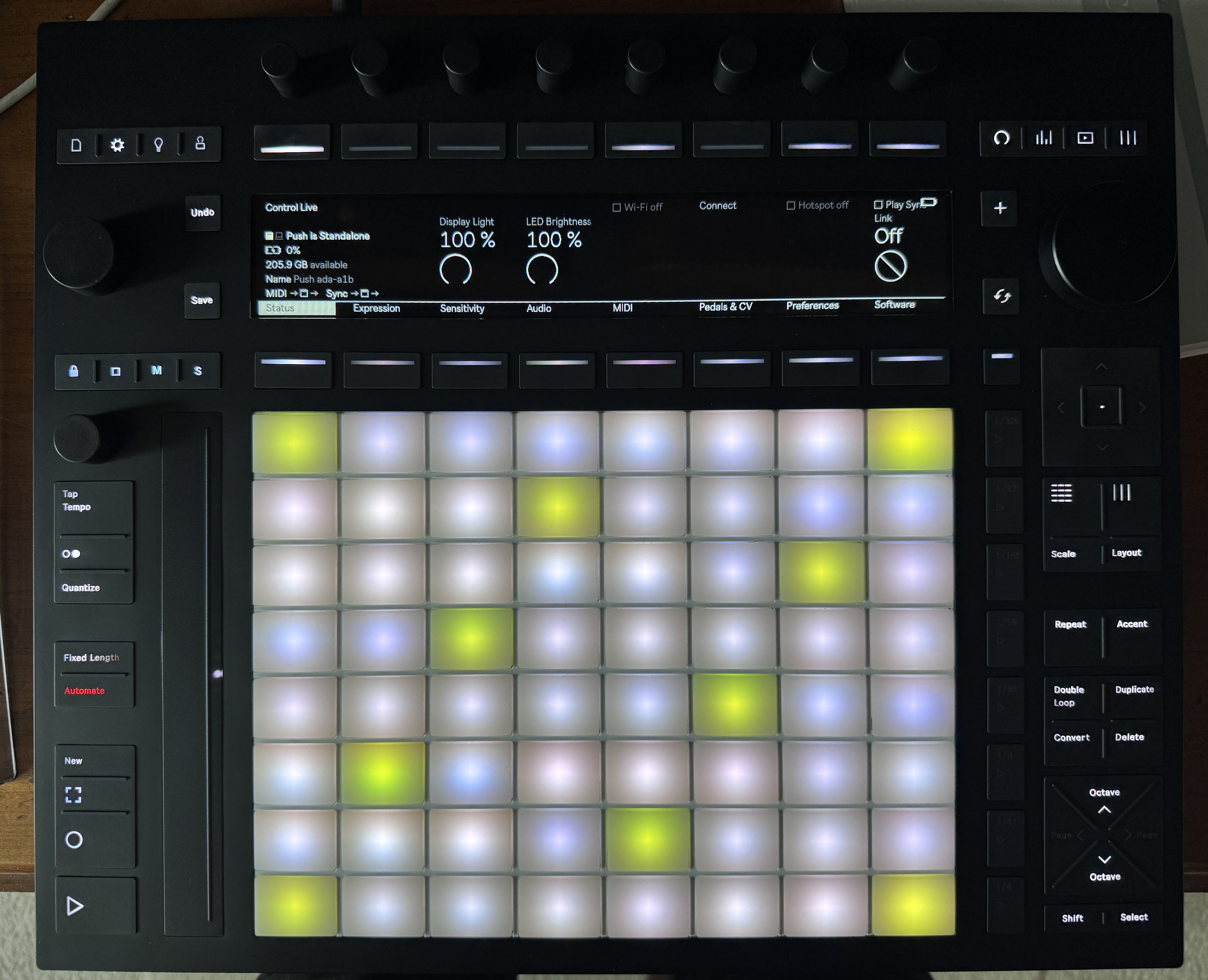Image resolution: width=1208 pixels, height=980 pixels.
Task: Tap the Capture corner-brackets icon button
Action: 73,795
